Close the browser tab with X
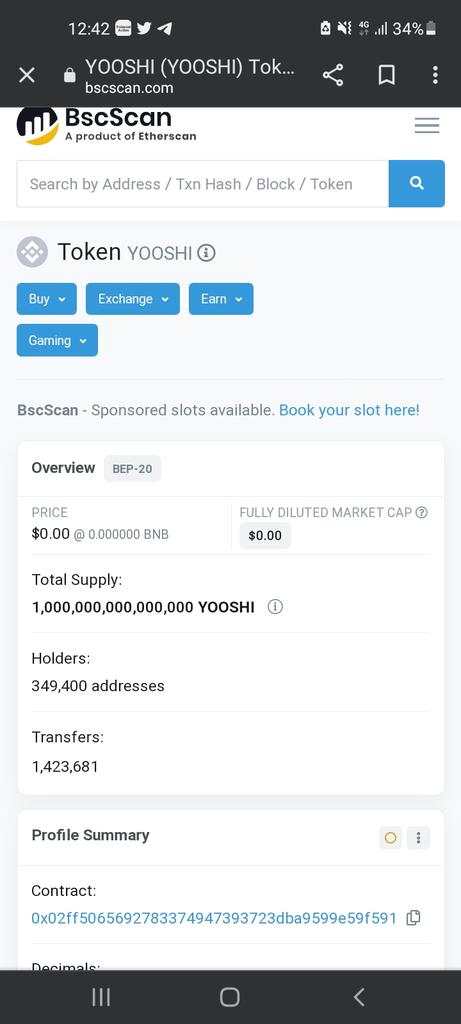The height and width of the screenshot is (1024, 461). (27, 75)
